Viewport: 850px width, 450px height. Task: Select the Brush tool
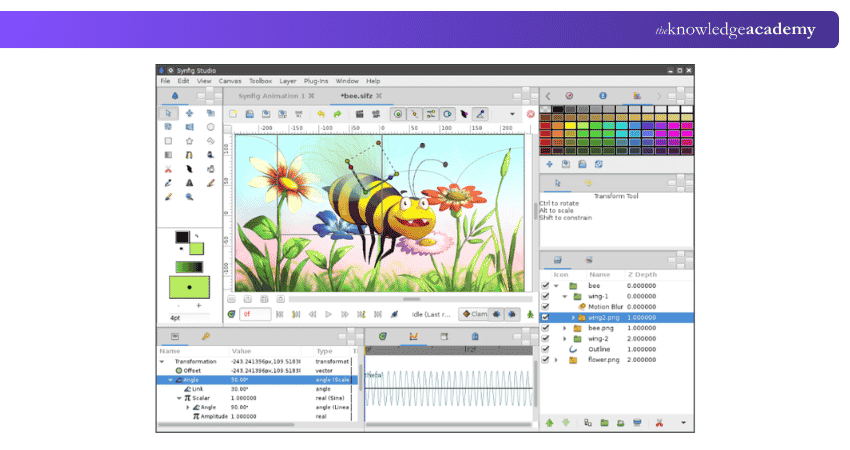point(168,197)
